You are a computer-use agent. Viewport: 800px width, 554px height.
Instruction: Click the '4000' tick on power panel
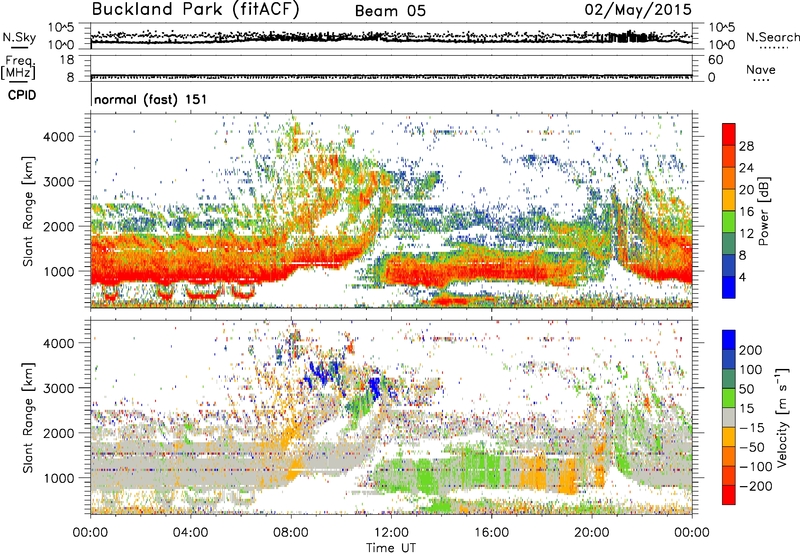[59, 137]
